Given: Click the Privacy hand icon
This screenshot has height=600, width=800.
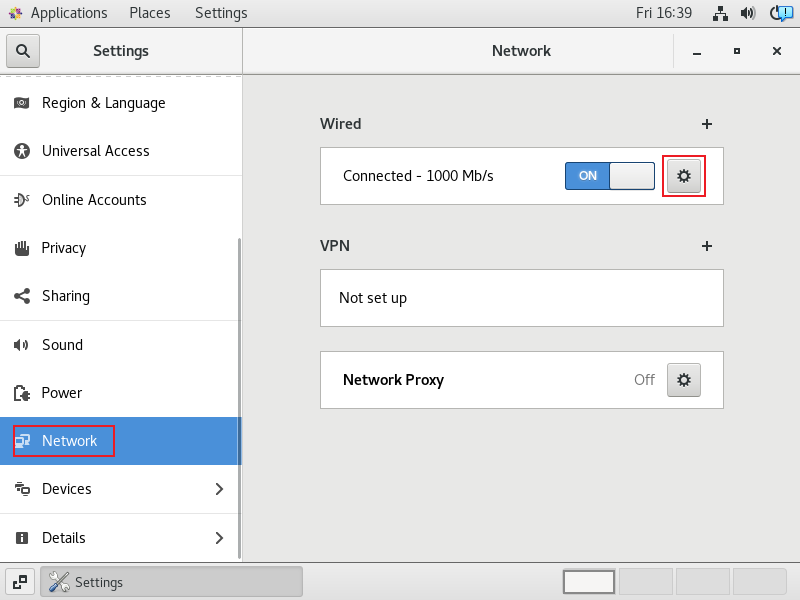Looking at the screenshot, I should 21,248.
